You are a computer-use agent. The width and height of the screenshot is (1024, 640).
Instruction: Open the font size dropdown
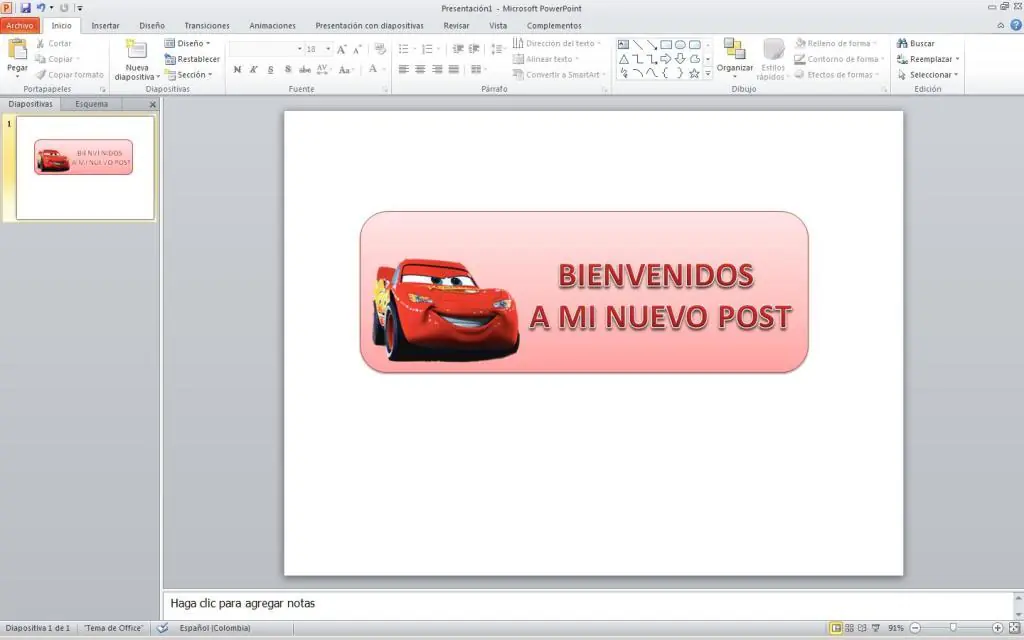point(328,49)
